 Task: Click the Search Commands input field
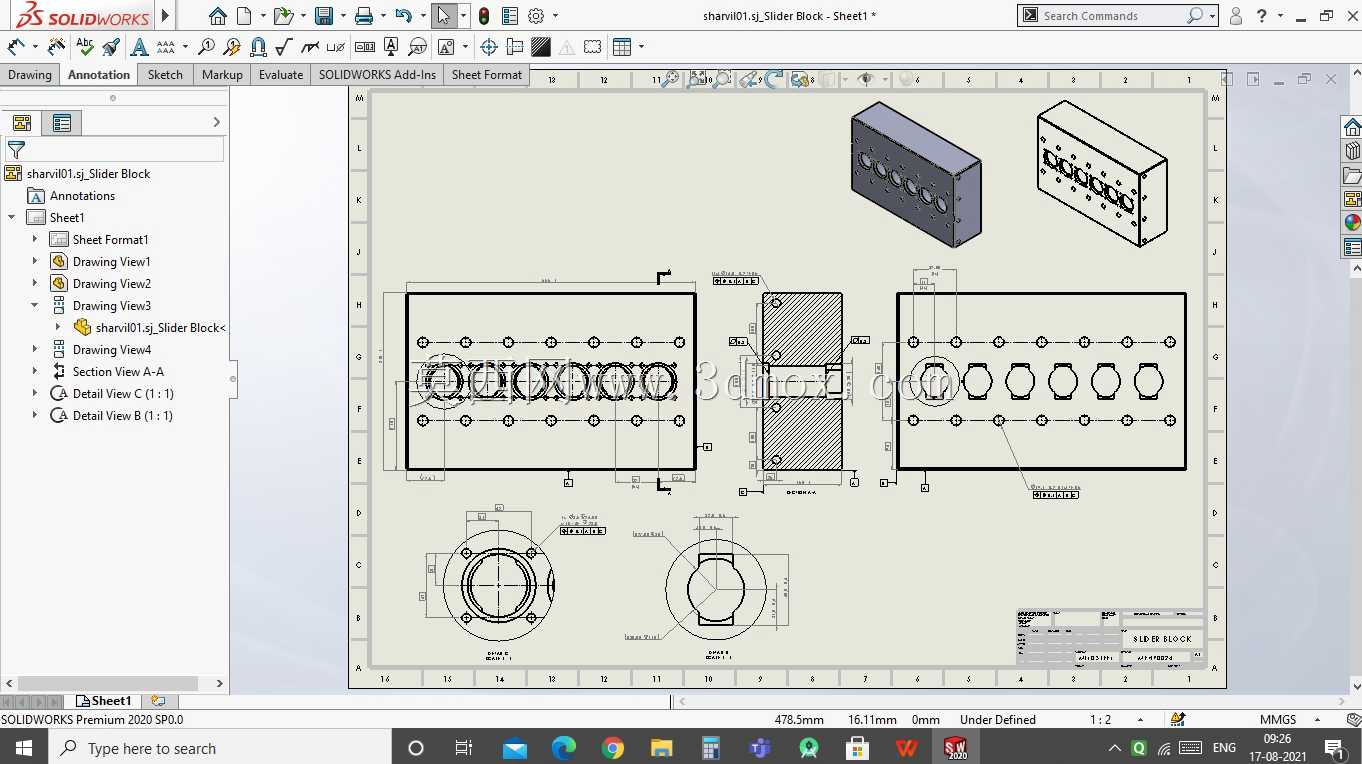pos(1111,16)
